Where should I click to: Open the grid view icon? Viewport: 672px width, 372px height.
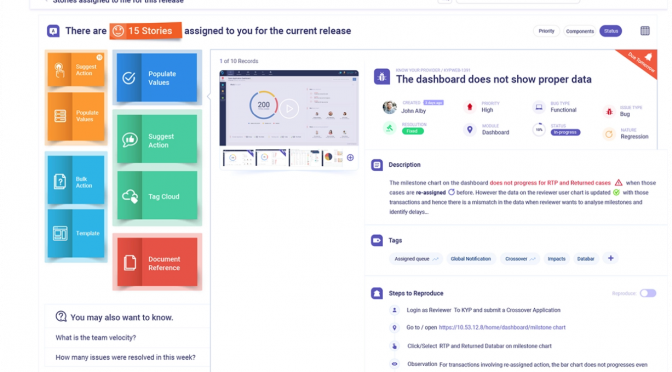(645, 31)
